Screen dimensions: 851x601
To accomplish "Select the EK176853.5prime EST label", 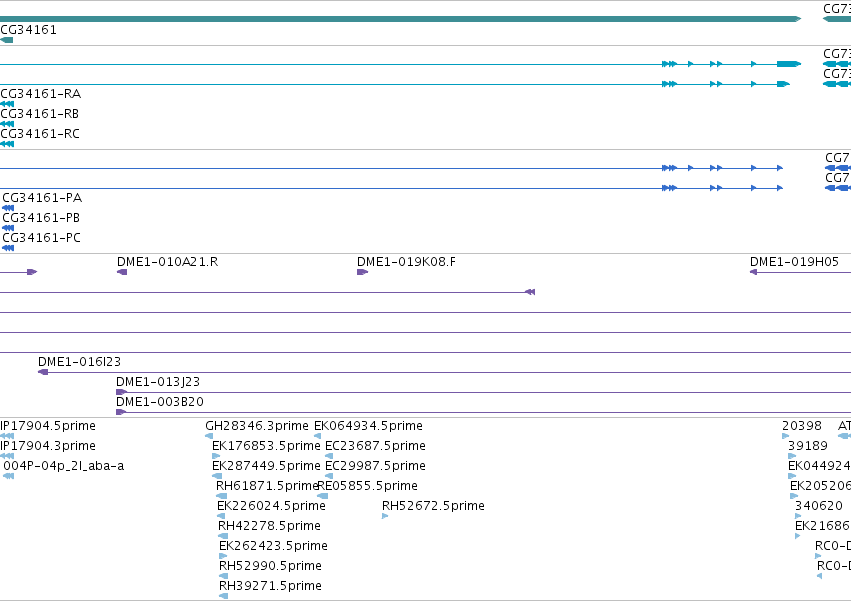I will click(266, 446).
